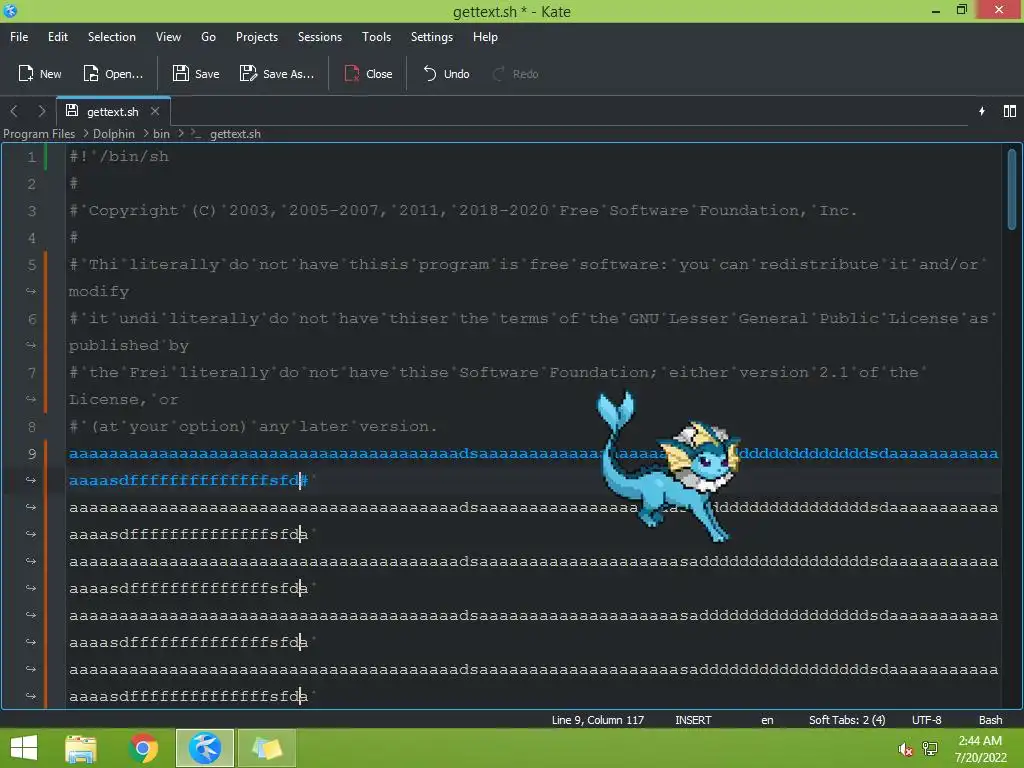Open the Settings menu
The width and height of the screenshot is (1024, 768).
[x=432, y=37]
